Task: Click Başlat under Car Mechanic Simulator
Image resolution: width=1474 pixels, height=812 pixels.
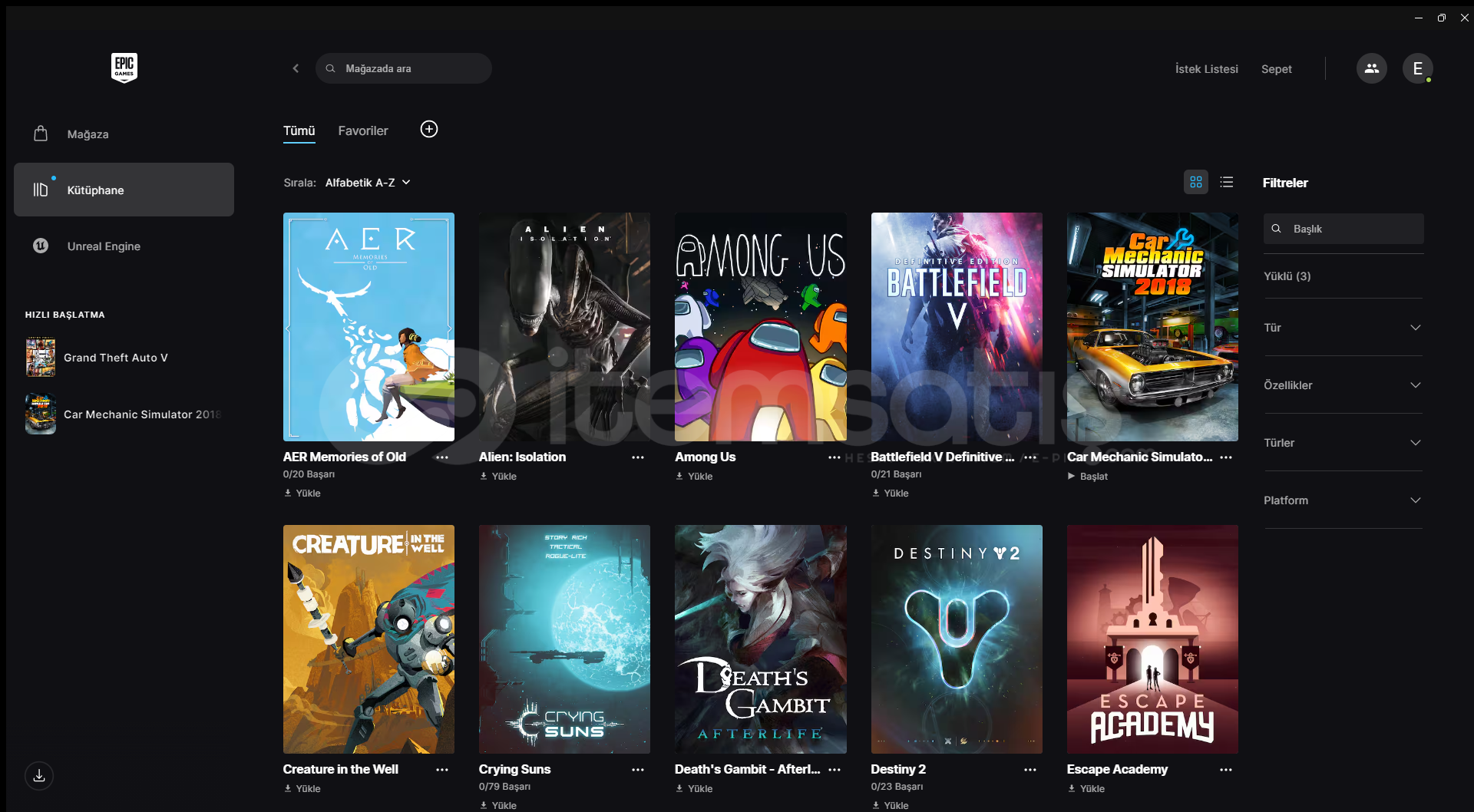Action: pos(1087,477)
